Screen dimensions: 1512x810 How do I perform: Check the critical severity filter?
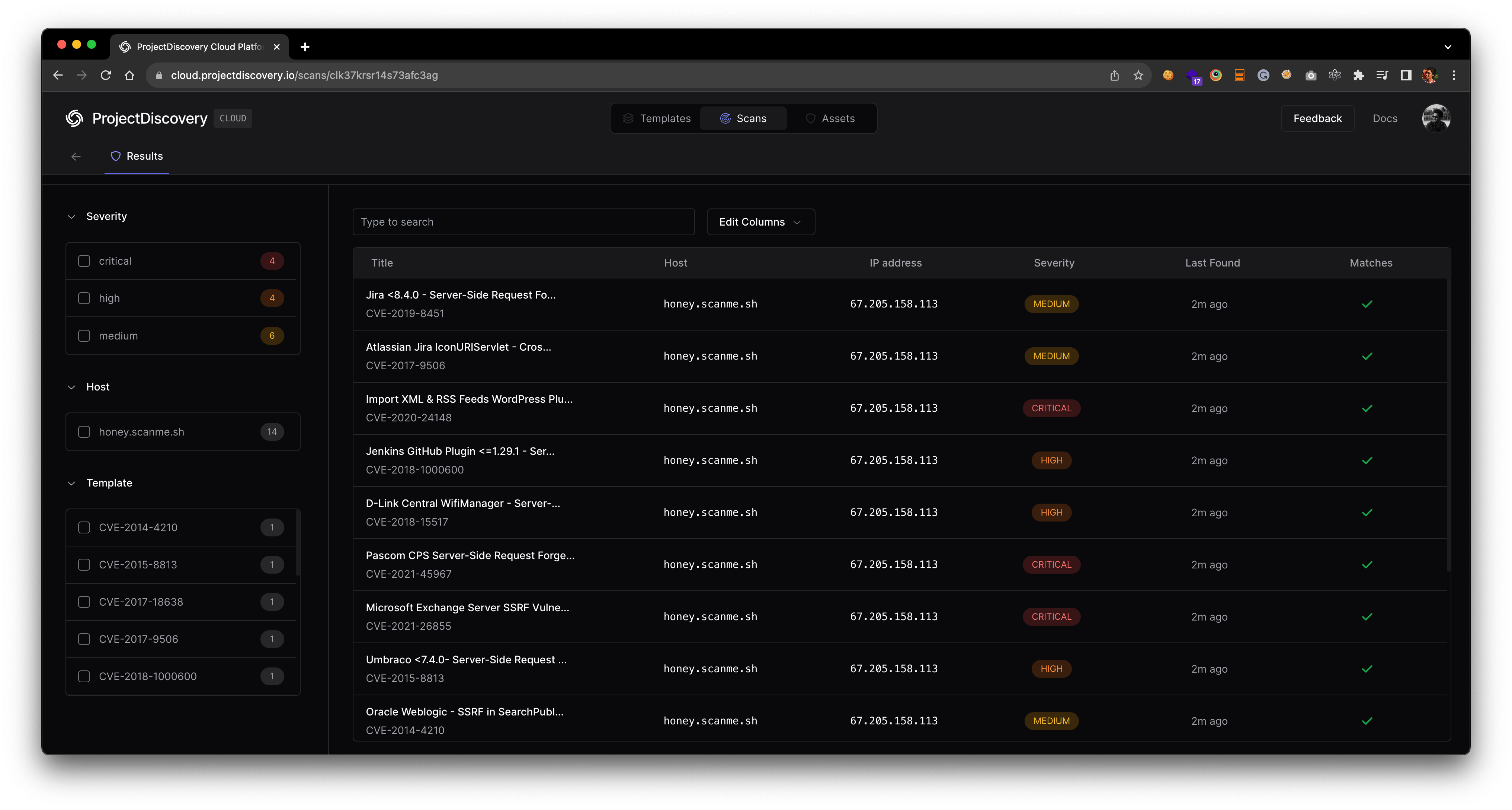pyautogui.click(x=84, y=261)
